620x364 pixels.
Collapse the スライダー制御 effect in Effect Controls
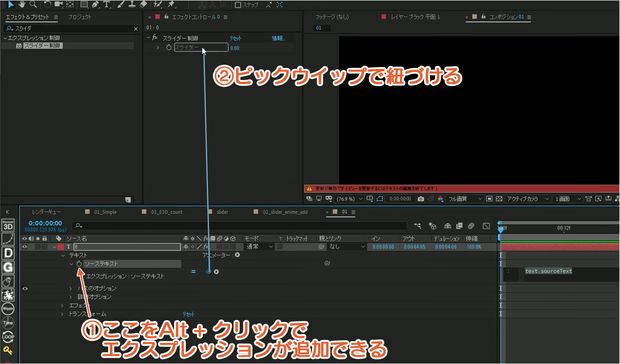pos(148,38)
